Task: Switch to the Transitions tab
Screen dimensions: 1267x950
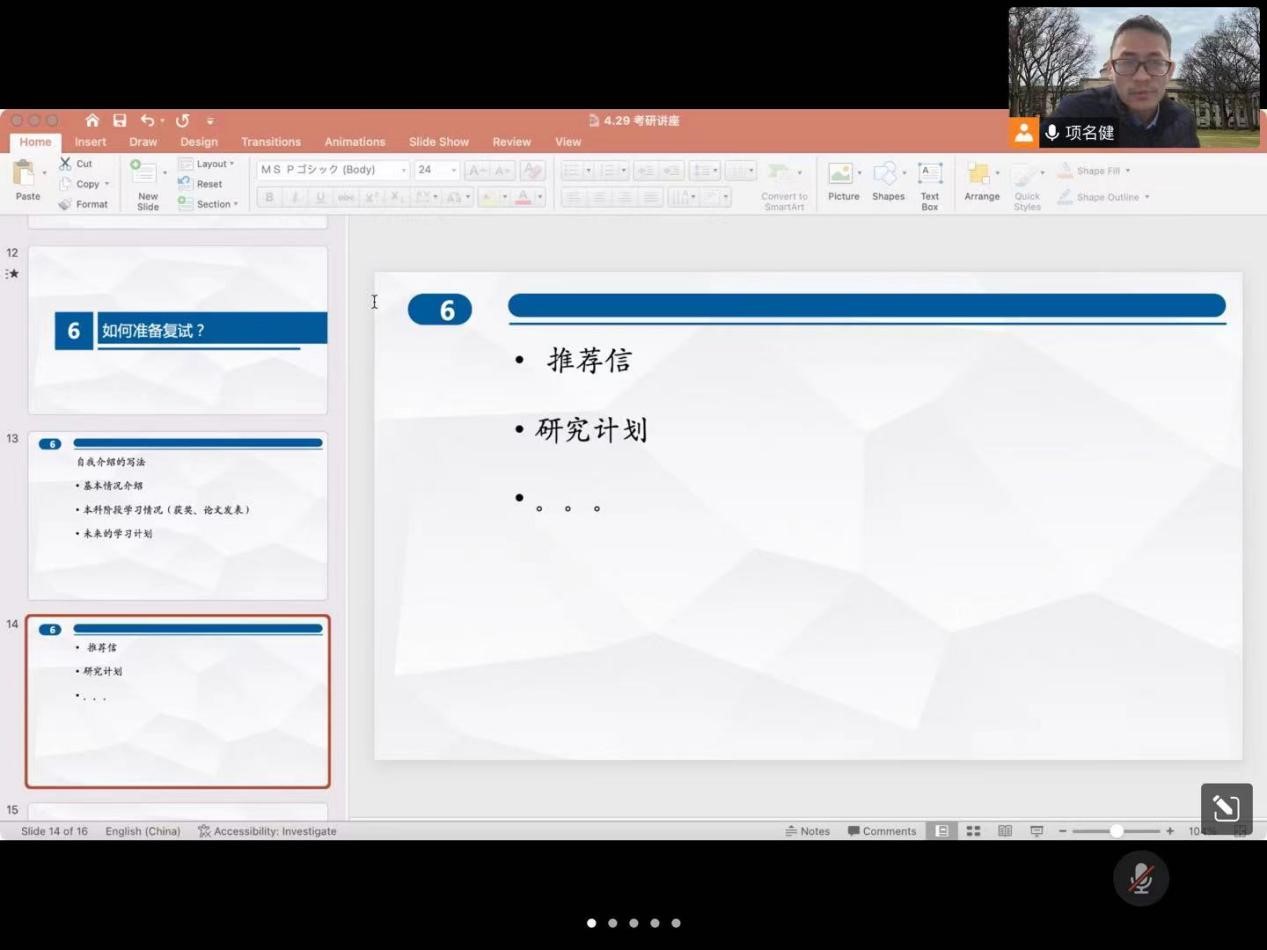Action: pos(270,142)
